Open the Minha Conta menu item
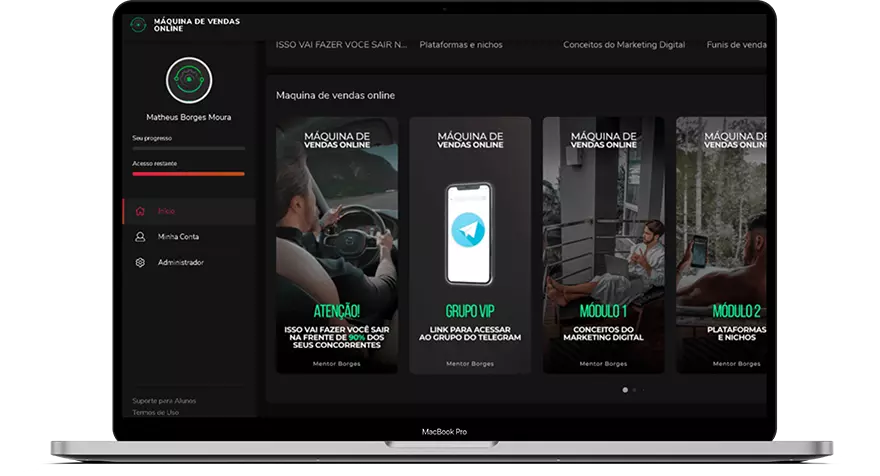The width and height of the screenshot is (880, 476). (x=178, y=237)
